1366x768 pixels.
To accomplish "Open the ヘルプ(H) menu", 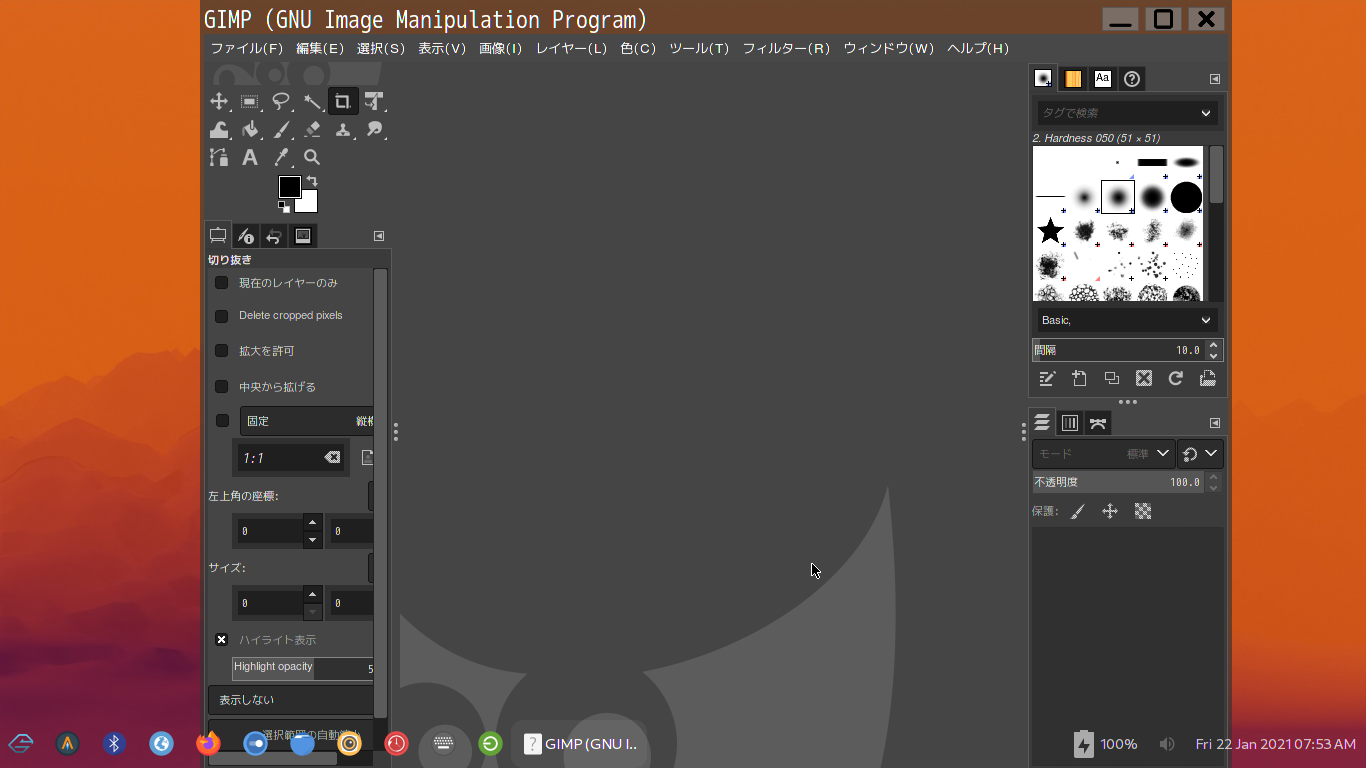I will click(x=978, y=48).
